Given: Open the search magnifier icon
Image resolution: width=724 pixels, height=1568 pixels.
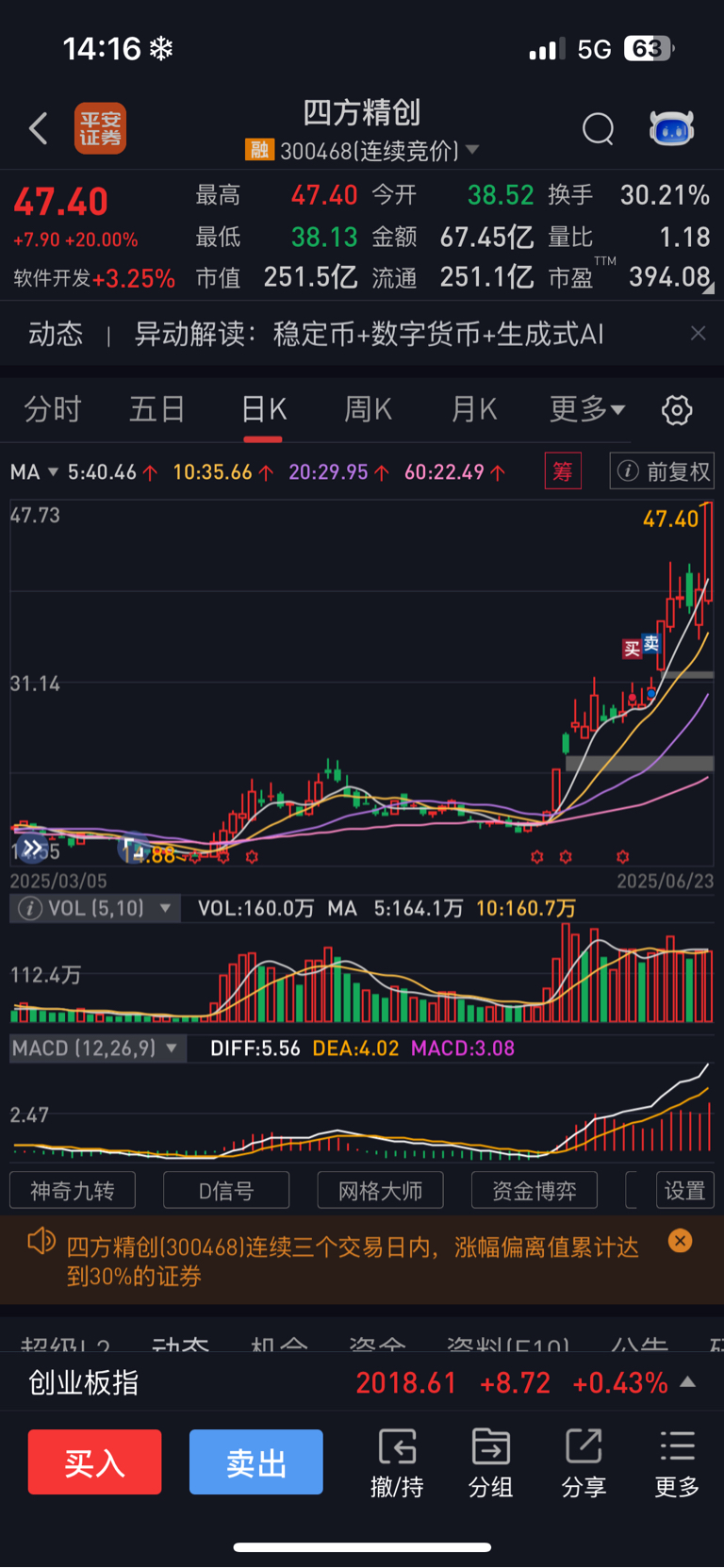Looking at the screenshot, I should pos(598,128).
